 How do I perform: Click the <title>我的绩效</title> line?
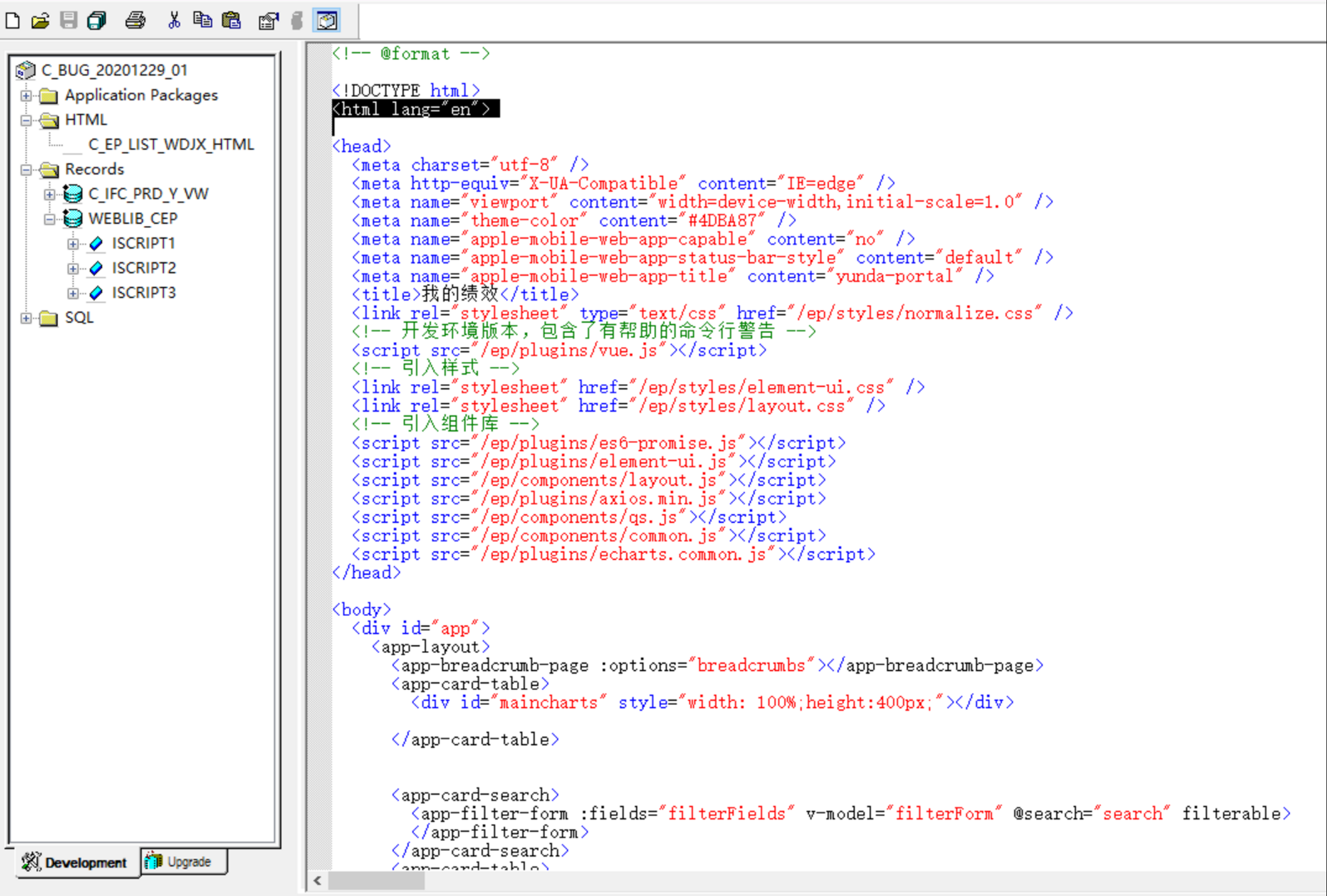click(x=465, y=294)
